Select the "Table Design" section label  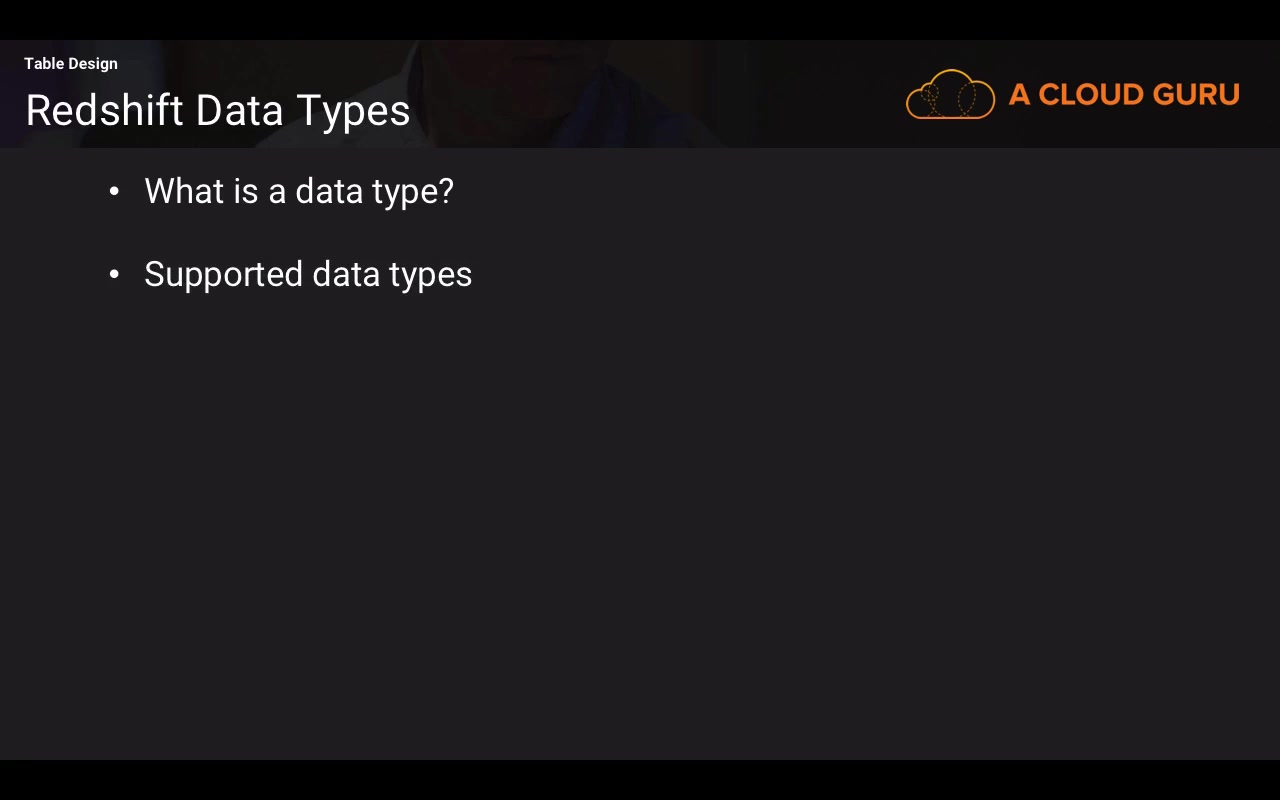(x=71, y=64)
